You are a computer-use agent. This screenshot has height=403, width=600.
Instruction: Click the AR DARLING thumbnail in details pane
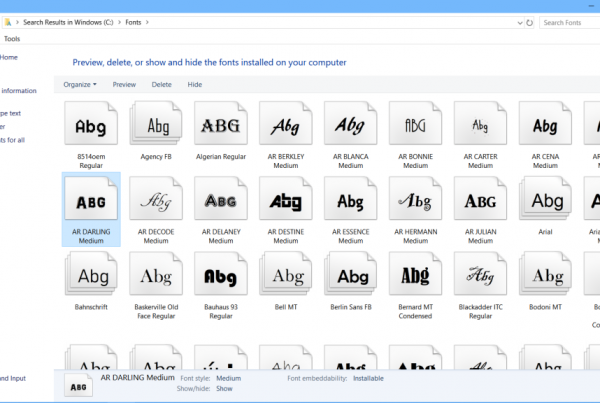(78, 386)
